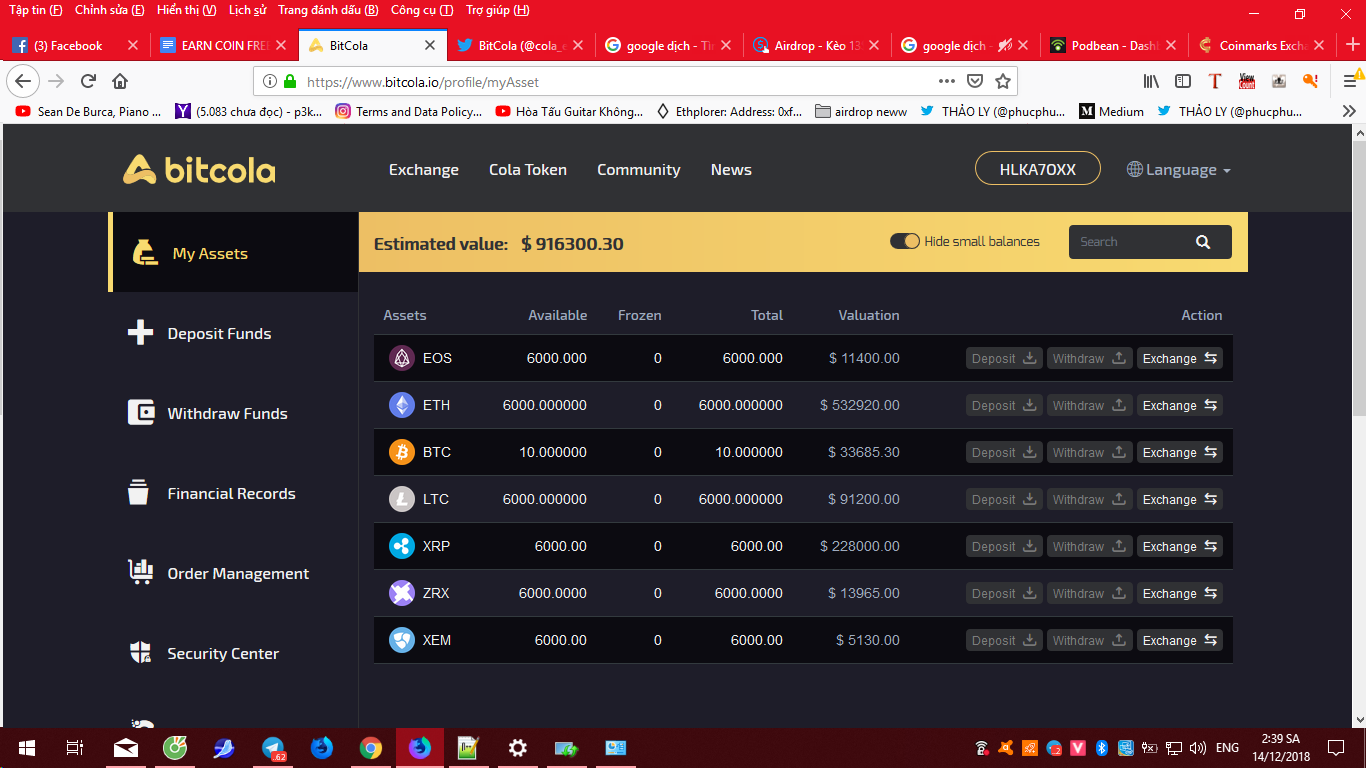The image size is (1366, 768).
Task: Go back using the back arrow
Action: tap(24, 81)
